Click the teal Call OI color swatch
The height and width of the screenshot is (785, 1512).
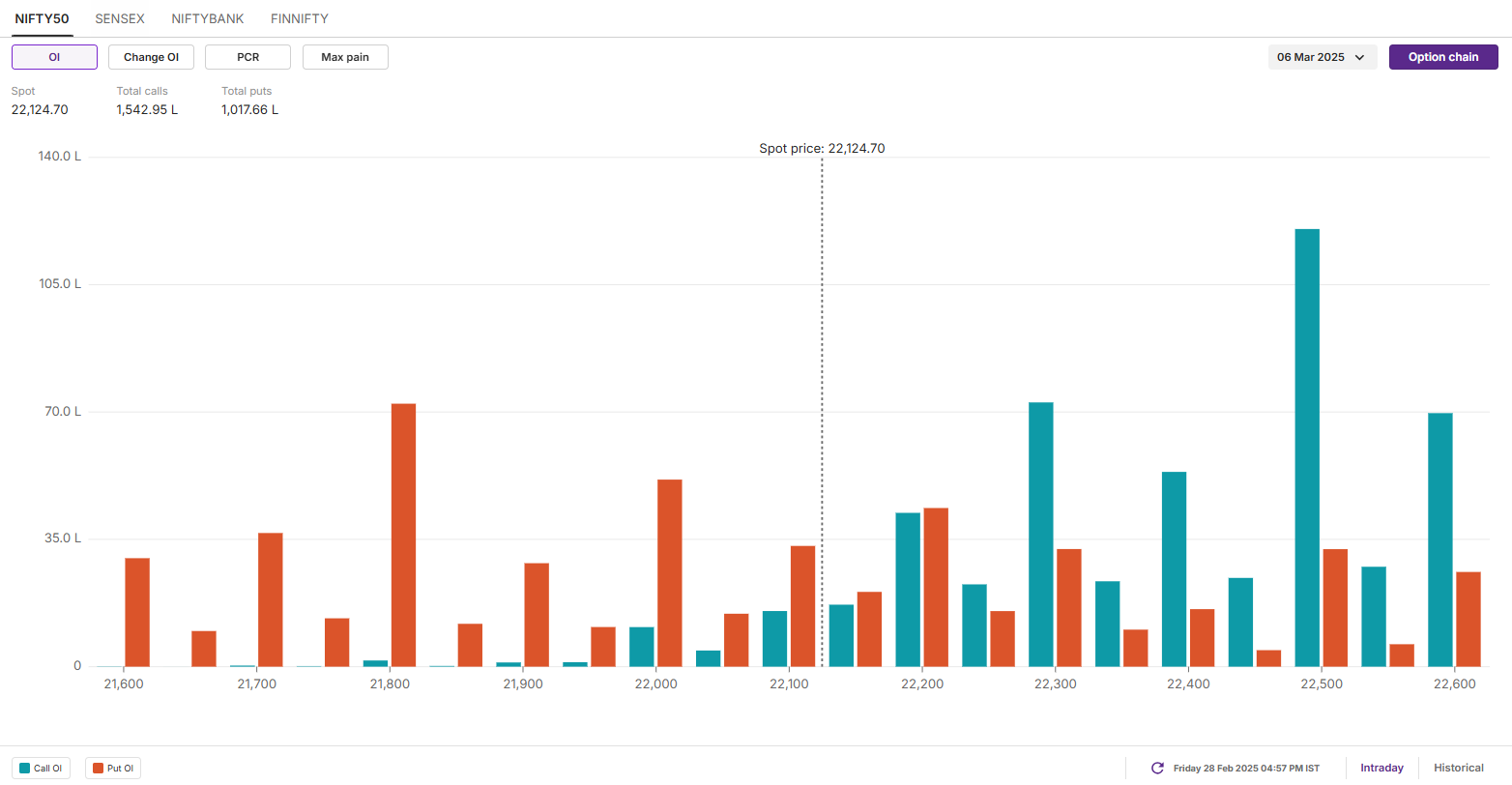[x=24, y=769]
